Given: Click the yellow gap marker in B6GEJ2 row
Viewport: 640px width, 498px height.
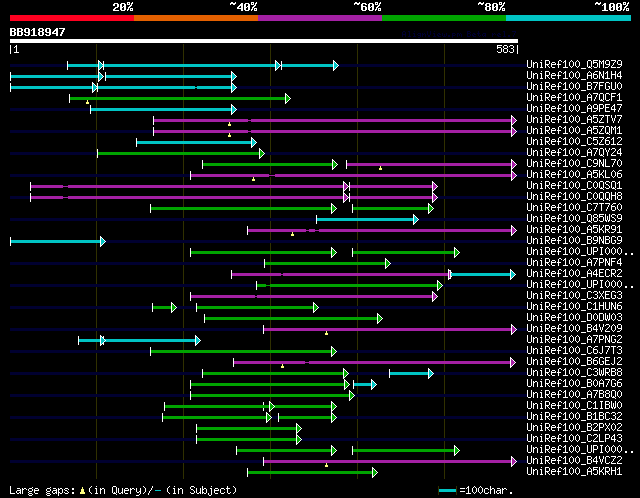Looking at the screenshot, I should (x=282, y=366).
